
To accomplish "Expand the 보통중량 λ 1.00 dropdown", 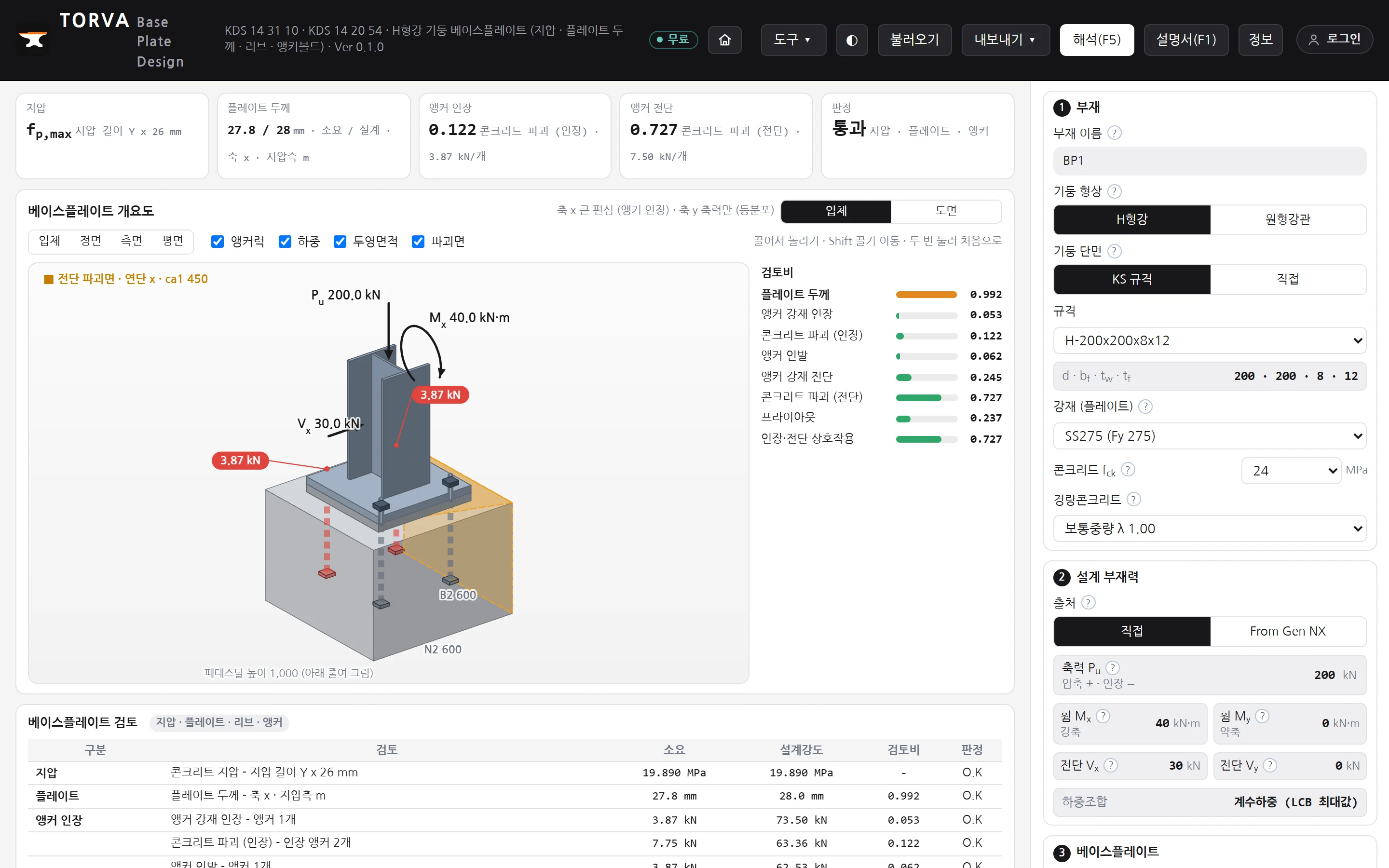I will (x=1210, y=528).
